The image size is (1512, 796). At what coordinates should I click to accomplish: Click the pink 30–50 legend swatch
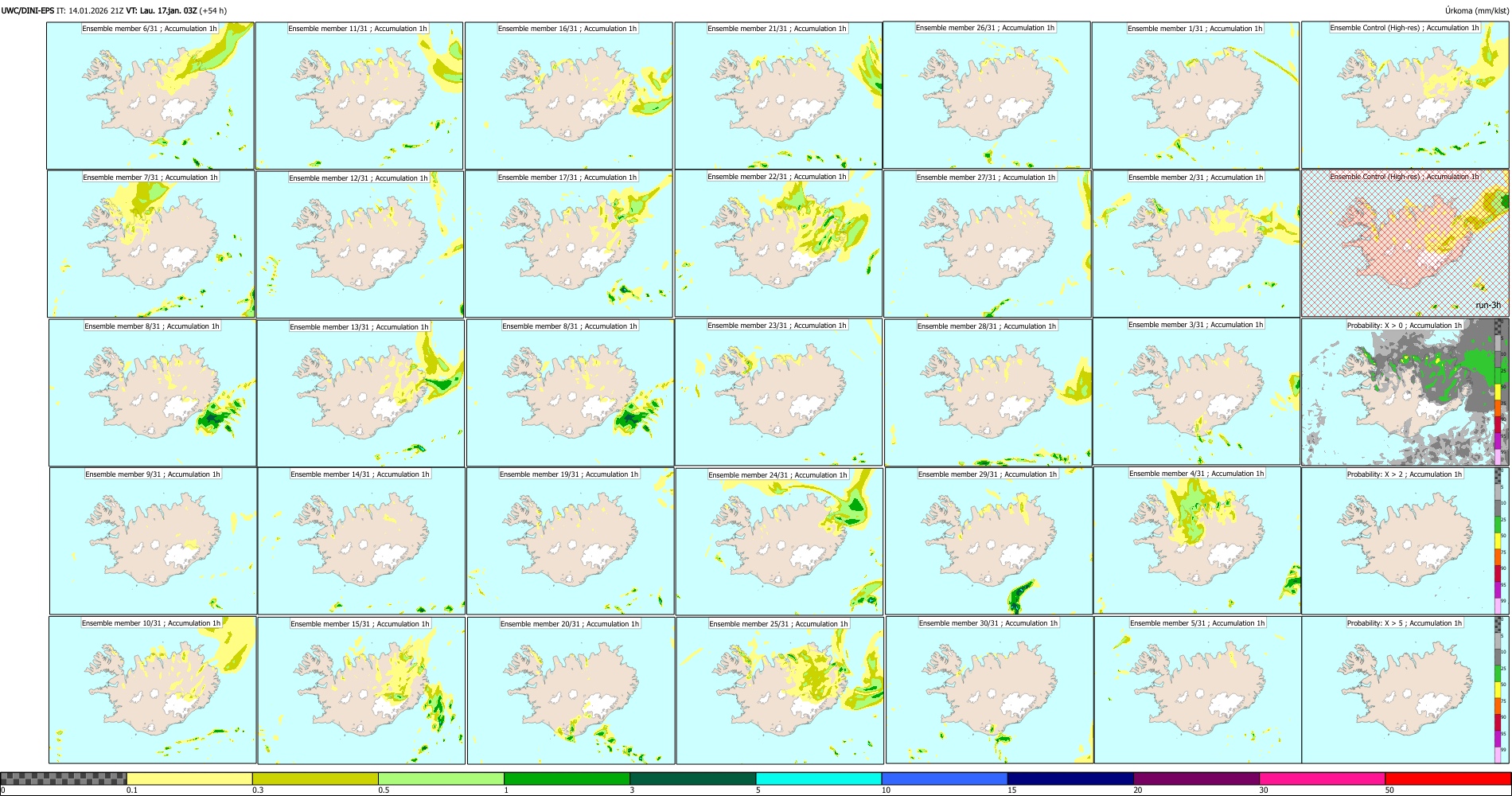point(1322,778)
